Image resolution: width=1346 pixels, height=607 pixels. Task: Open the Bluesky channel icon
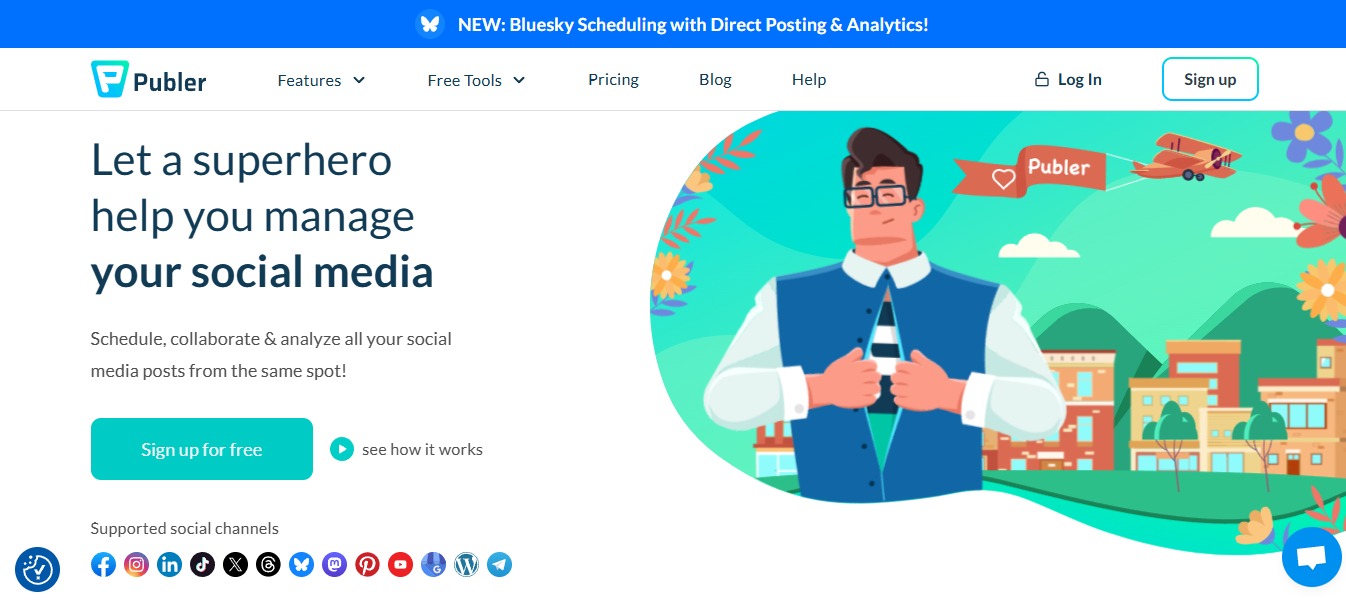301,564
